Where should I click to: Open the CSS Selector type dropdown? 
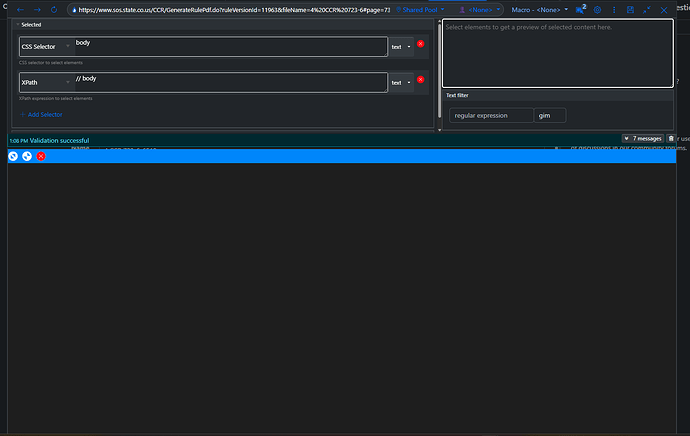click(44, 47)
